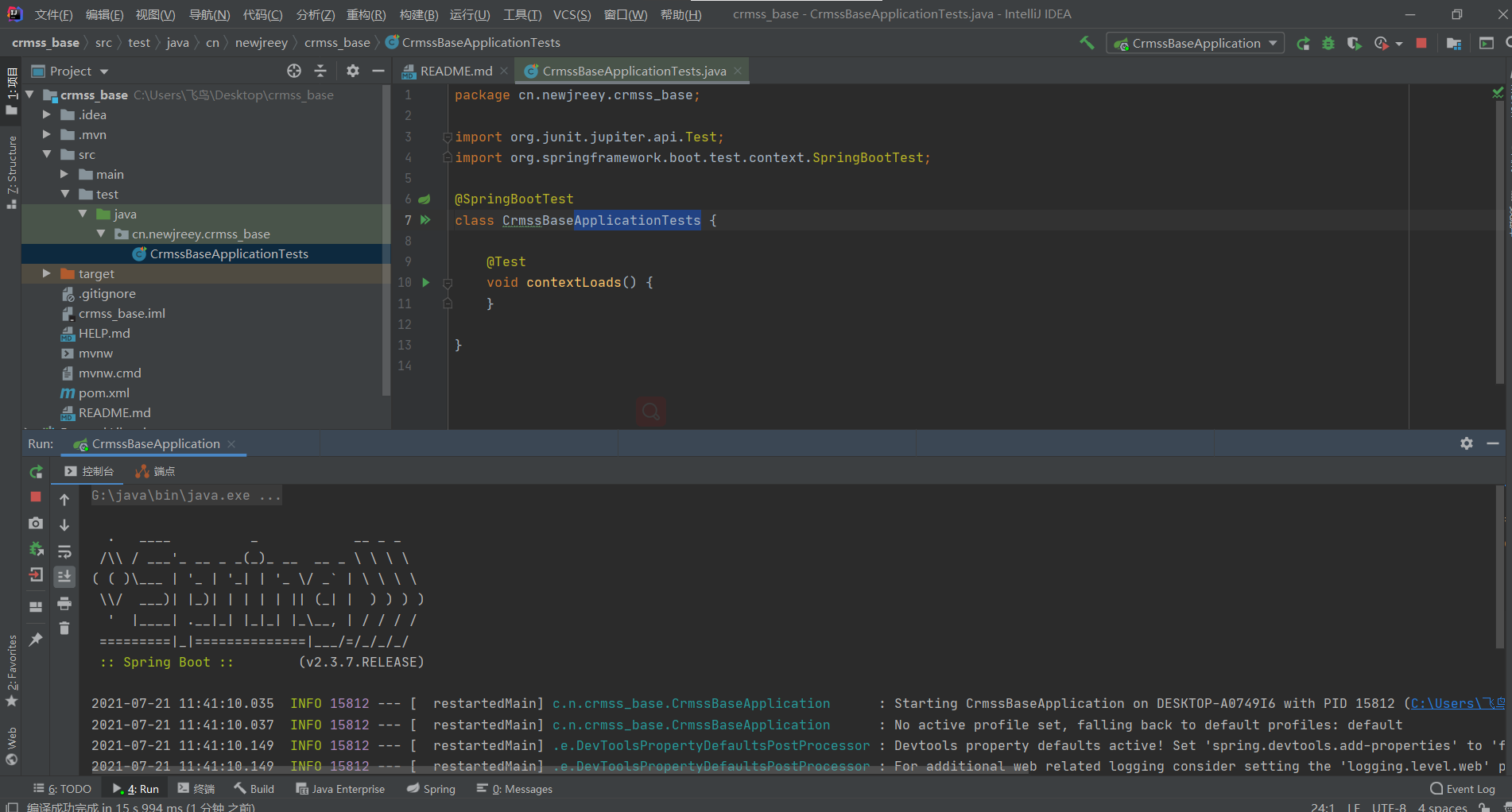
Task: Open the 构建(B) menu
Action: (x=418, y=14)
